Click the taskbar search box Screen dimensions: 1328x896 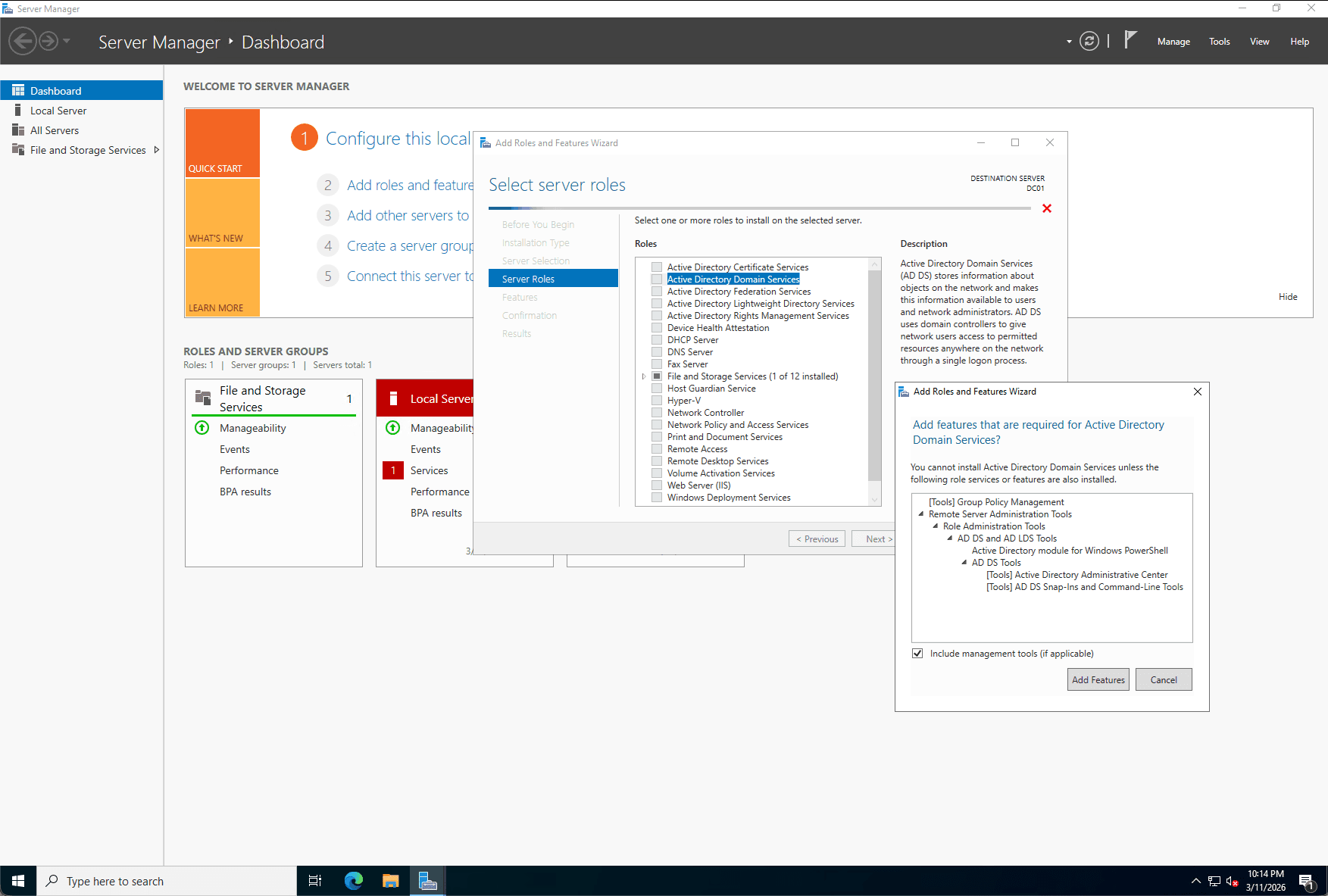(167, 881)
